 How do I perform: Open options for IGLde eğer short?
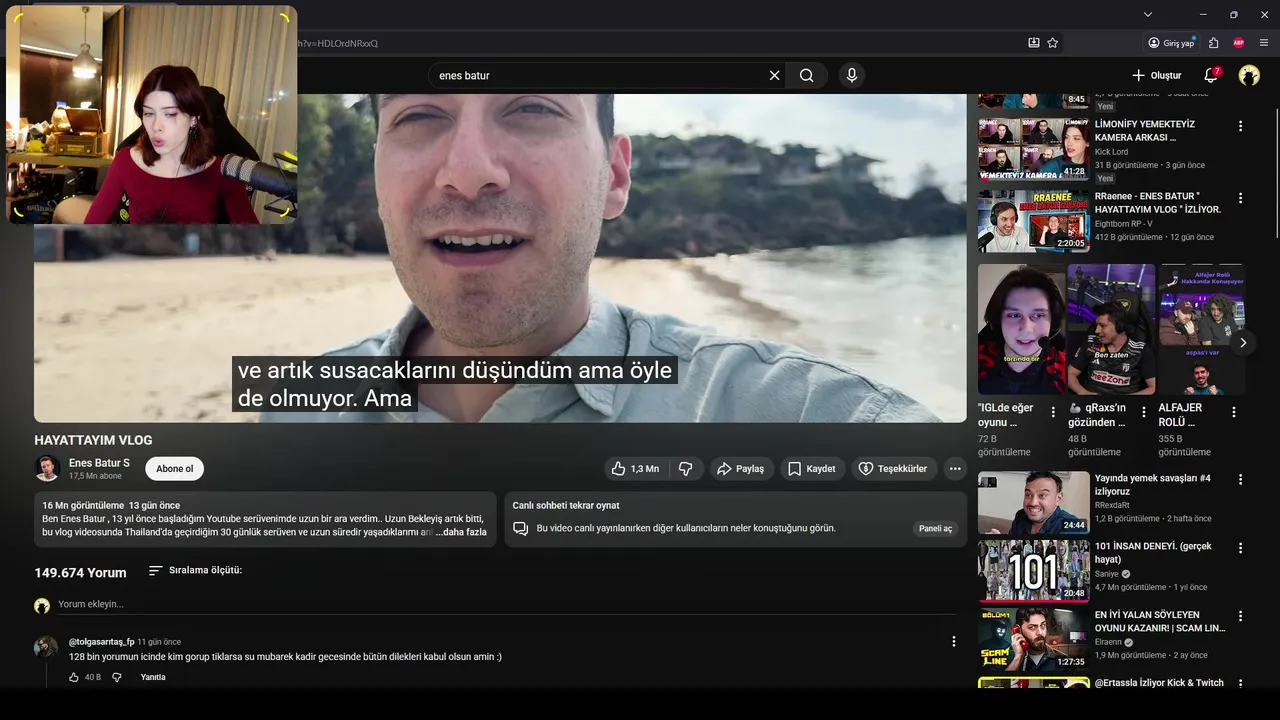pos(1053,412)
